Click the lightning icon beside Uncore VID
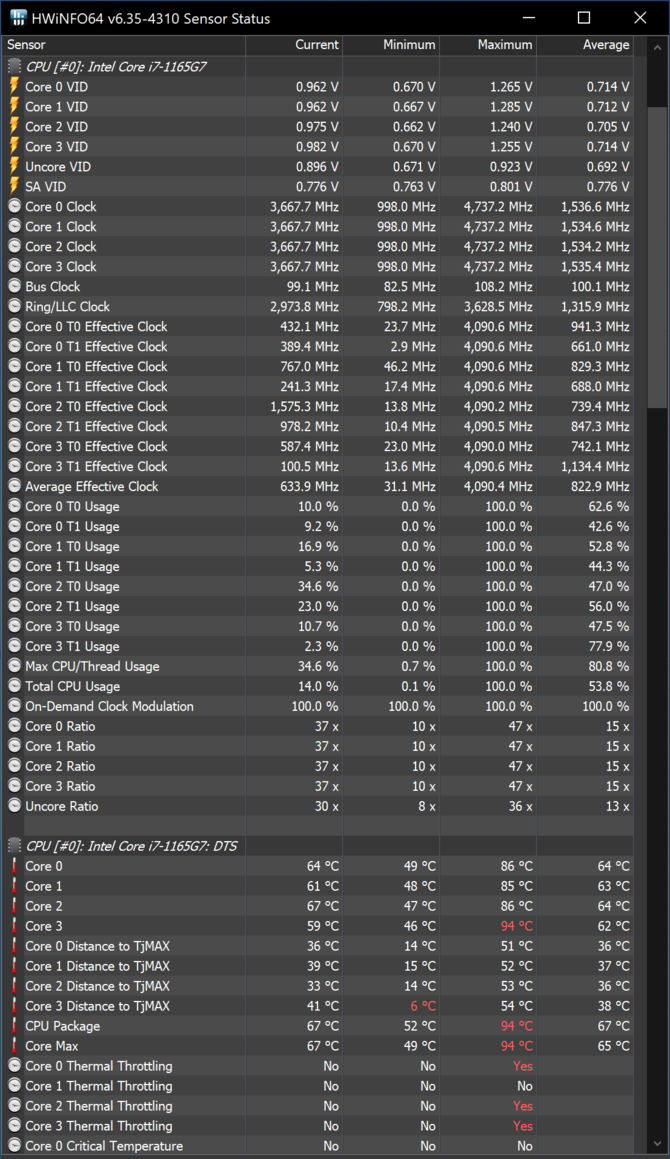 [14, 166]
